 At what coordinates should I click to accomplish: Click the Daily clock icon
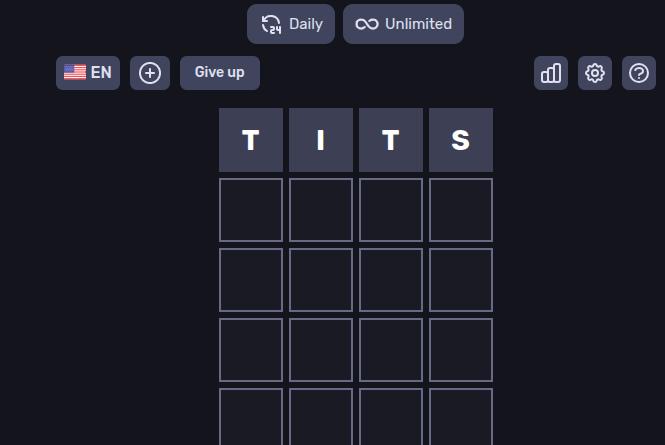tap(271, 24)
